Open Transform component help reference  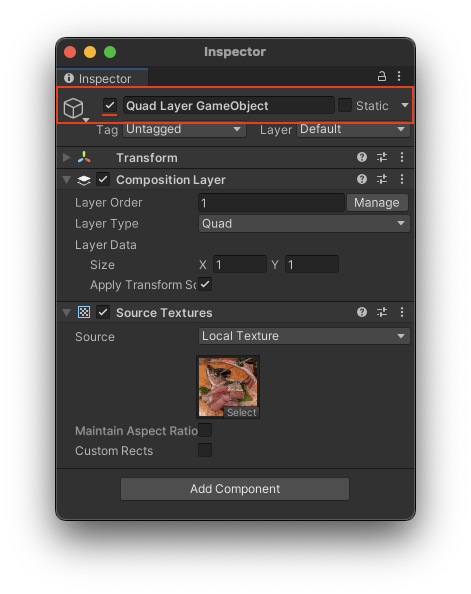(x=362, y=157)
